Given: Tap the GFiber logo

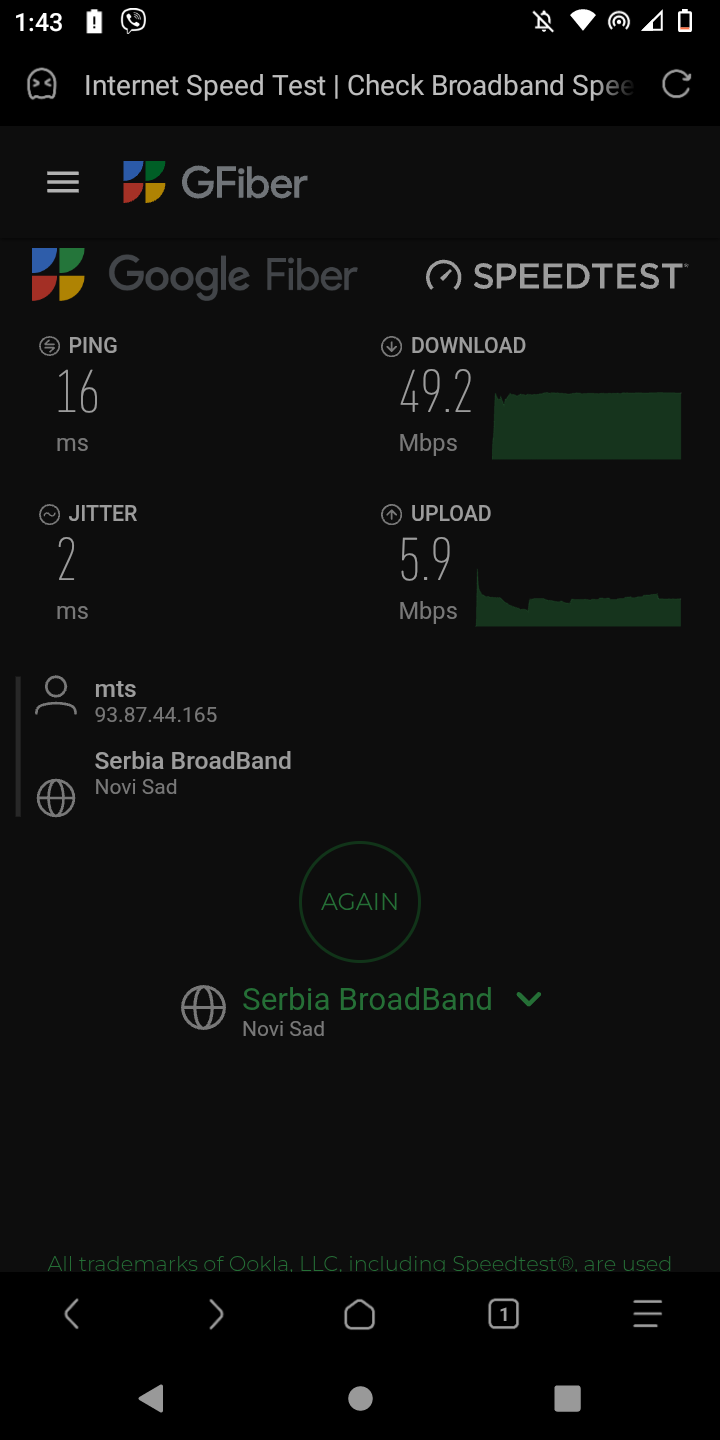Looking at the screenshot, I should tap(215, 182).
